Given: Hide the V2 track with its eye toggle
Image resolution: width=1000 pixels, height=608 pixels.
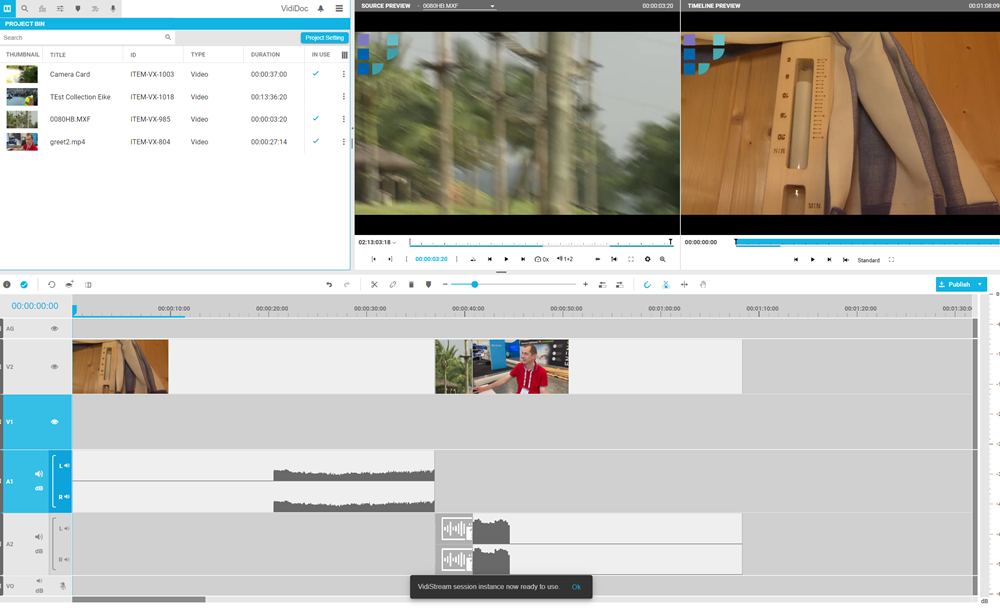Looking at the screenshot, I should click(54, 366).
